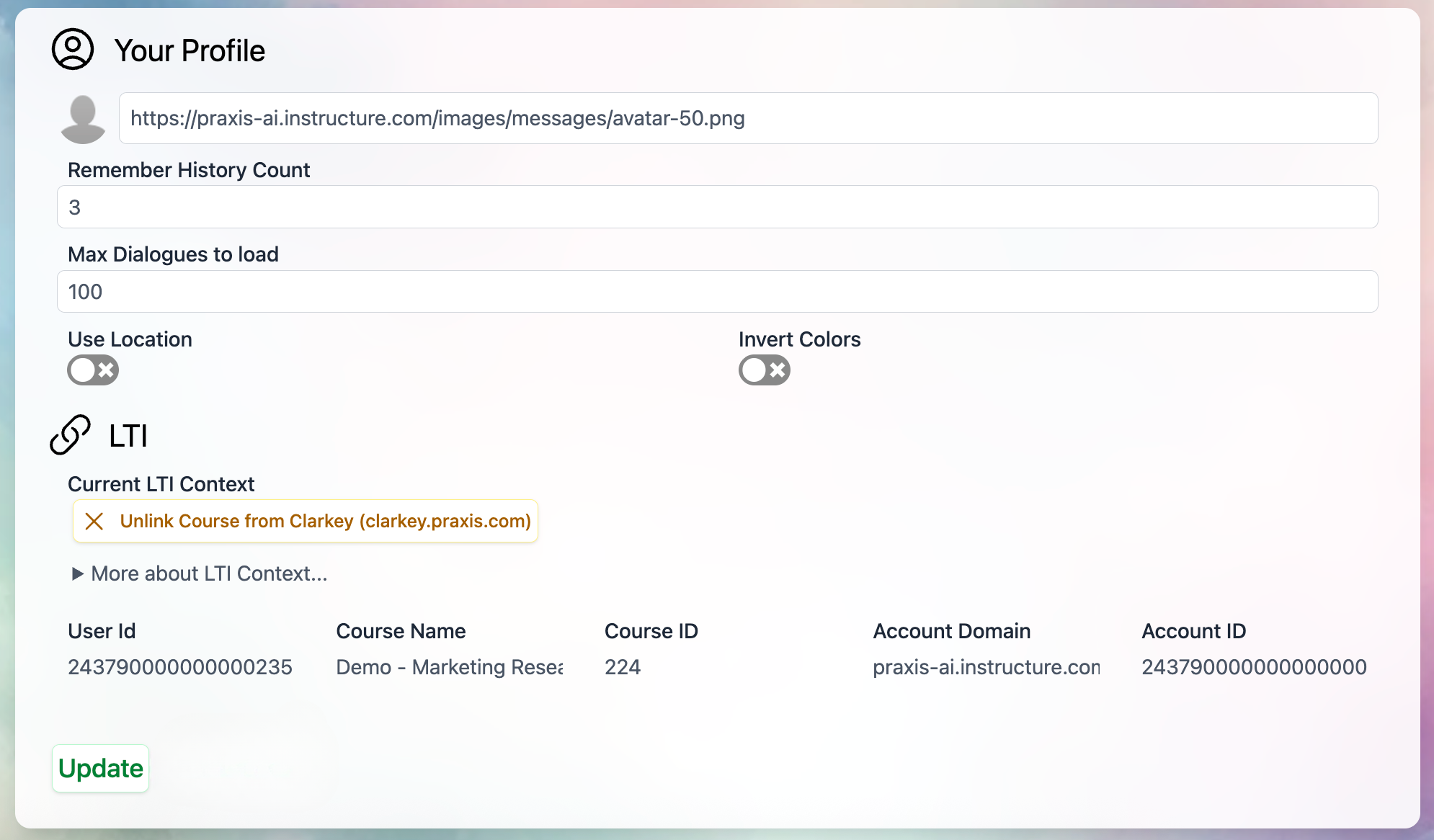The width and height of the screenshot is (1434, 840).
Task: Click the person silhouette next to the avatar URL
Action: [84, 117]
